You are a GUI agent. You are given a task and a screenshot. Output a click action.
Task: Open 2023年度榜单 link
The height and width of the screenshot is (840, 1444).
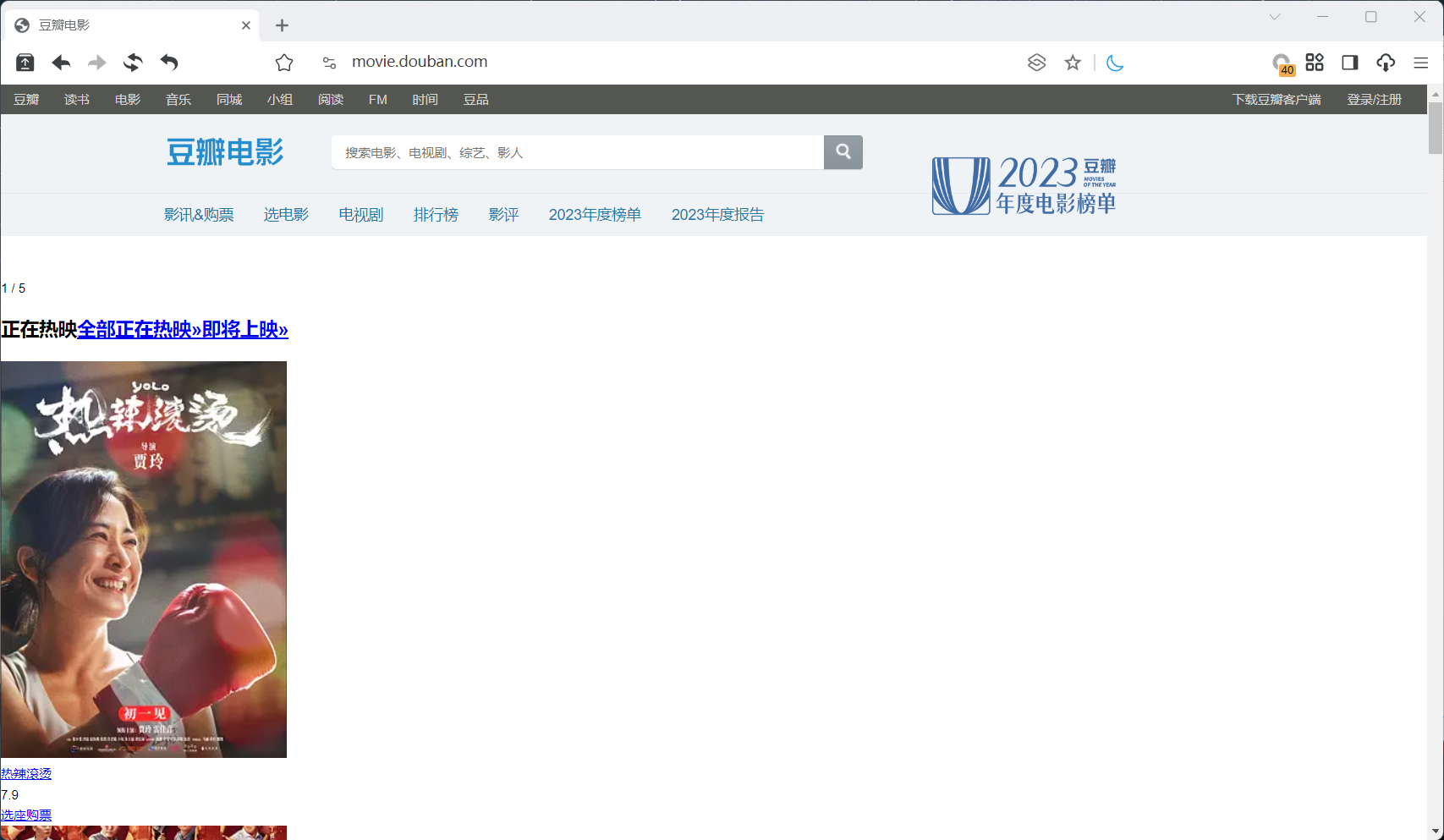(x=595, y=215)
